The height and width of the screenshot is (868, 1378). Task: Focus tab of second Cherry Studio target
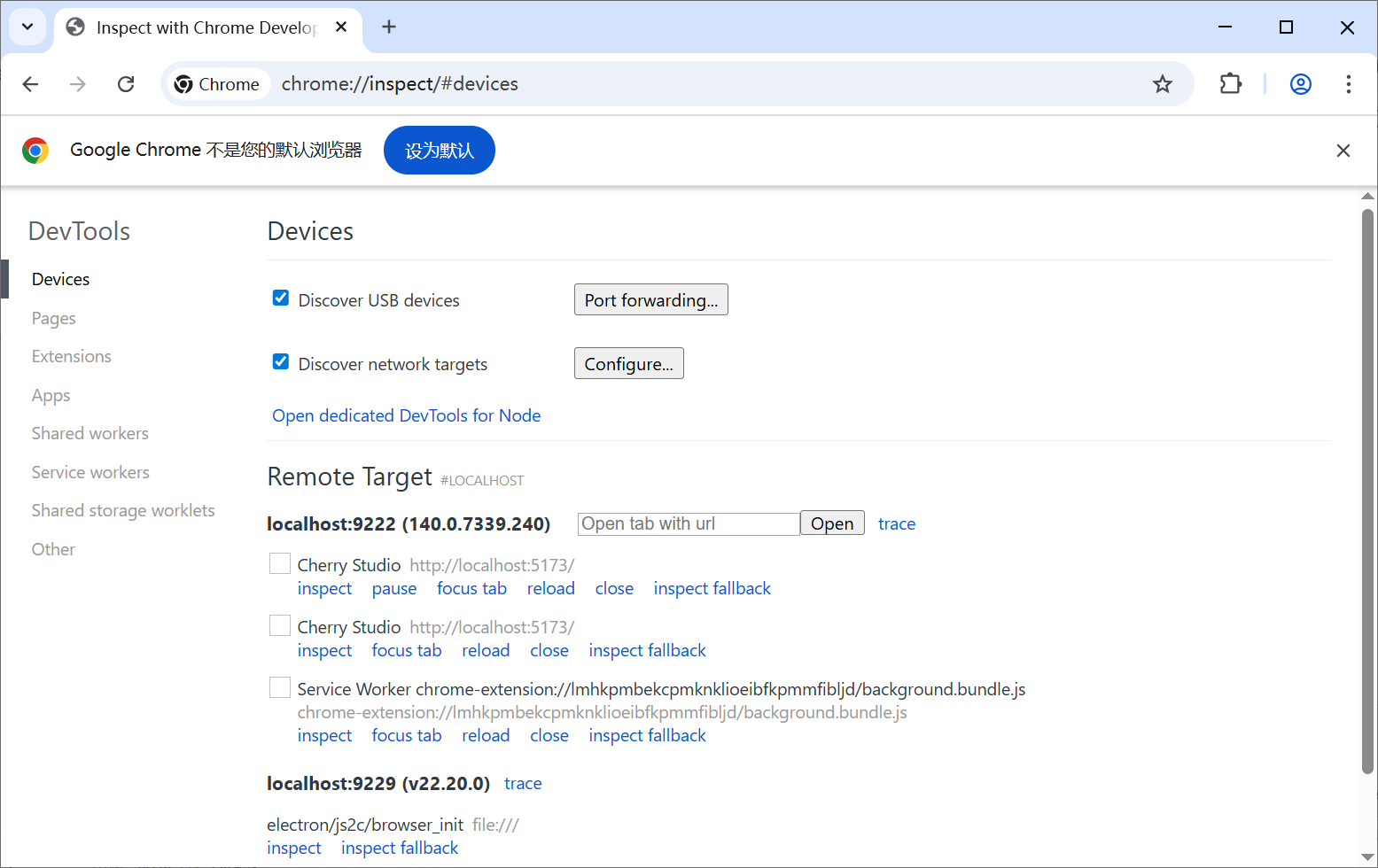click(x=407, y=650)
